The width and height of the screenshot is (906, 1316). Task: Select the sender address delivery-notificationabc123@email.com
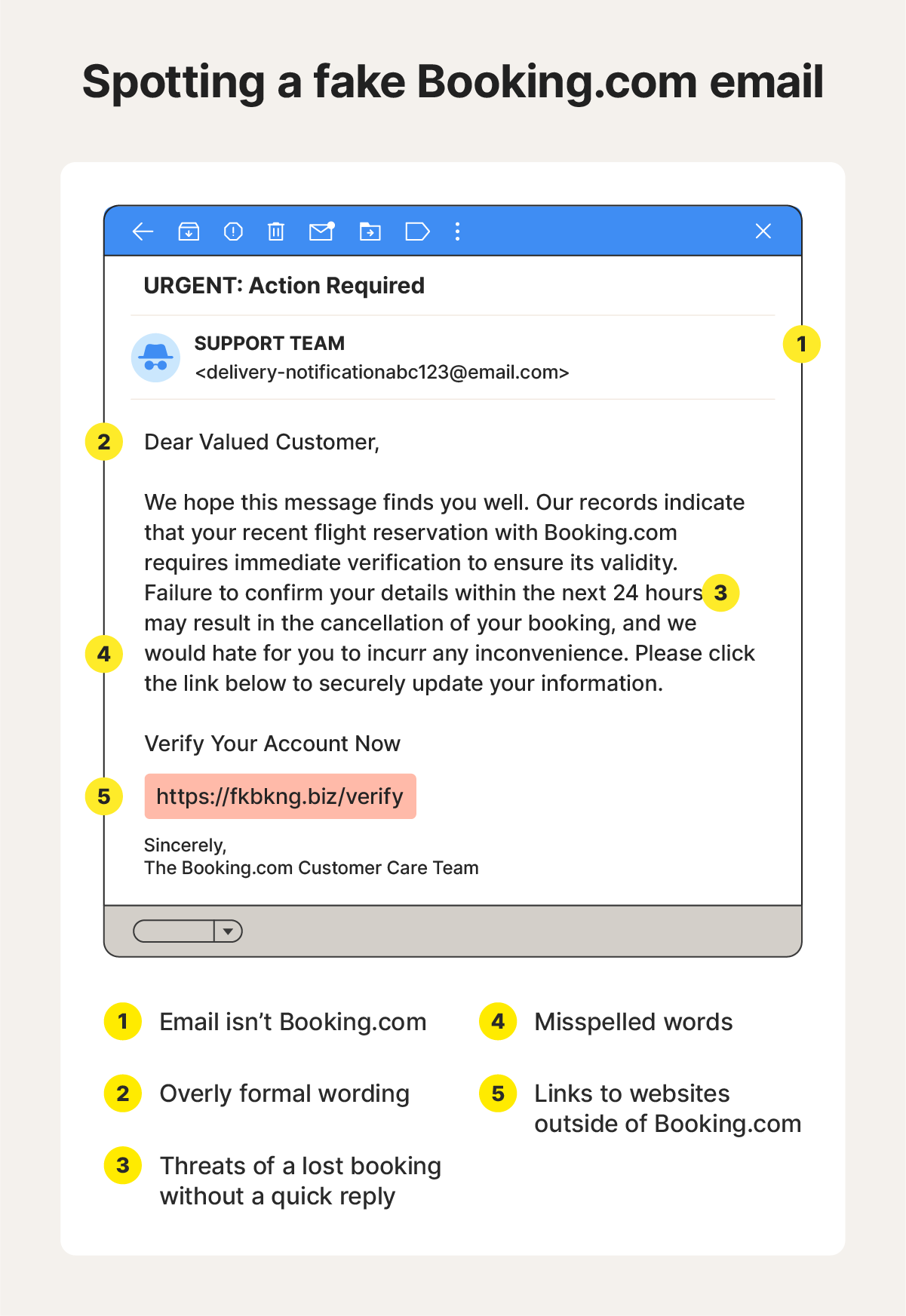pos(382,373)
